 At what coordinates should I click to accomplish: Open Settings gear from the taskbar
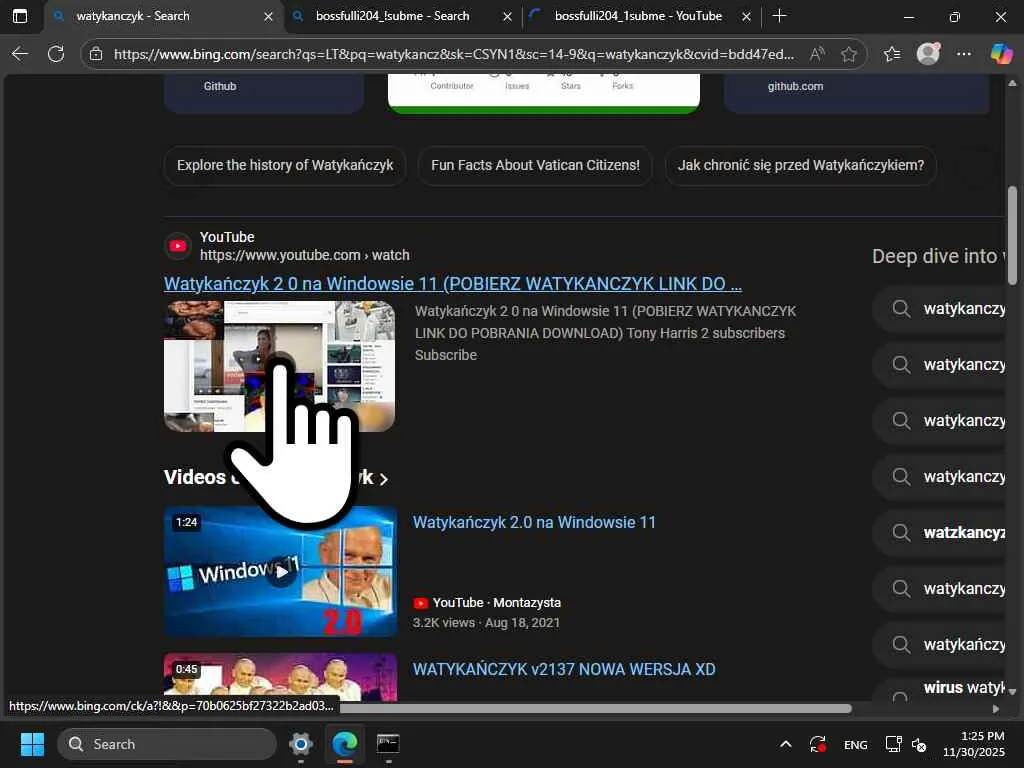tap(301, 744)
